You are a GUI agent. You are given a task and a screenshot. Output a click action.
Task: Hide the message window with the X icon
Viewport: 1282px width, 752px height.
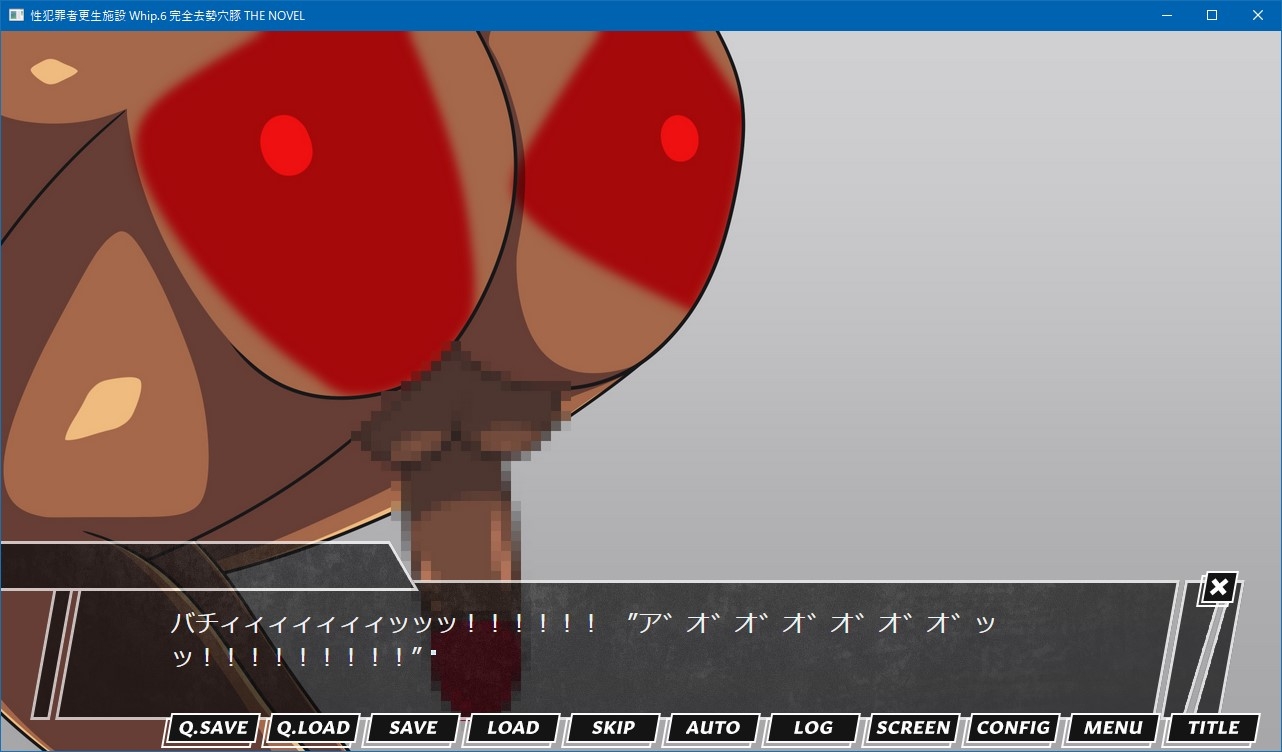[x=1218, y=588]
